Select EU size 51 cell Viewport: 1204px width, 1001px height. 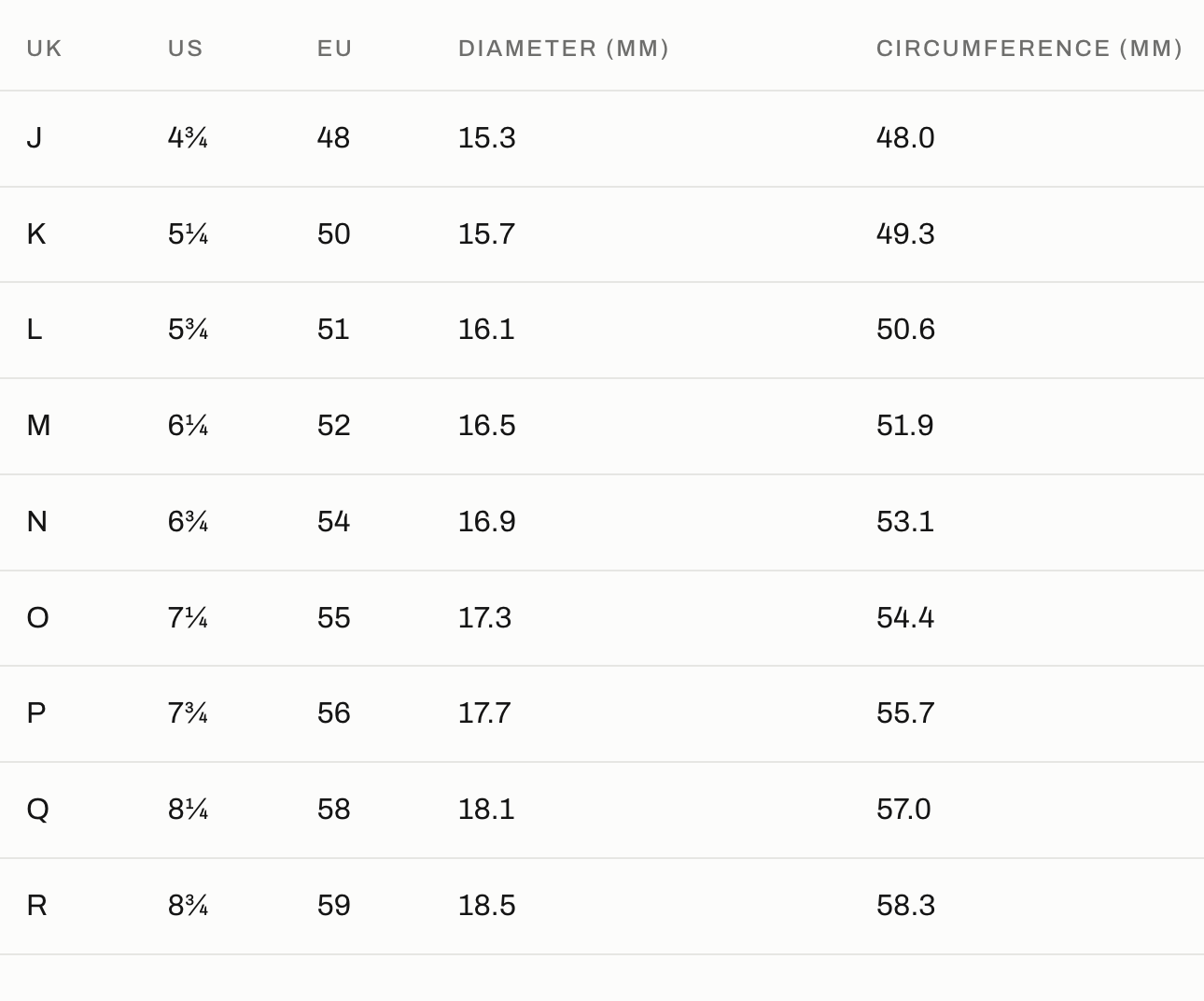tap(333, 330)
